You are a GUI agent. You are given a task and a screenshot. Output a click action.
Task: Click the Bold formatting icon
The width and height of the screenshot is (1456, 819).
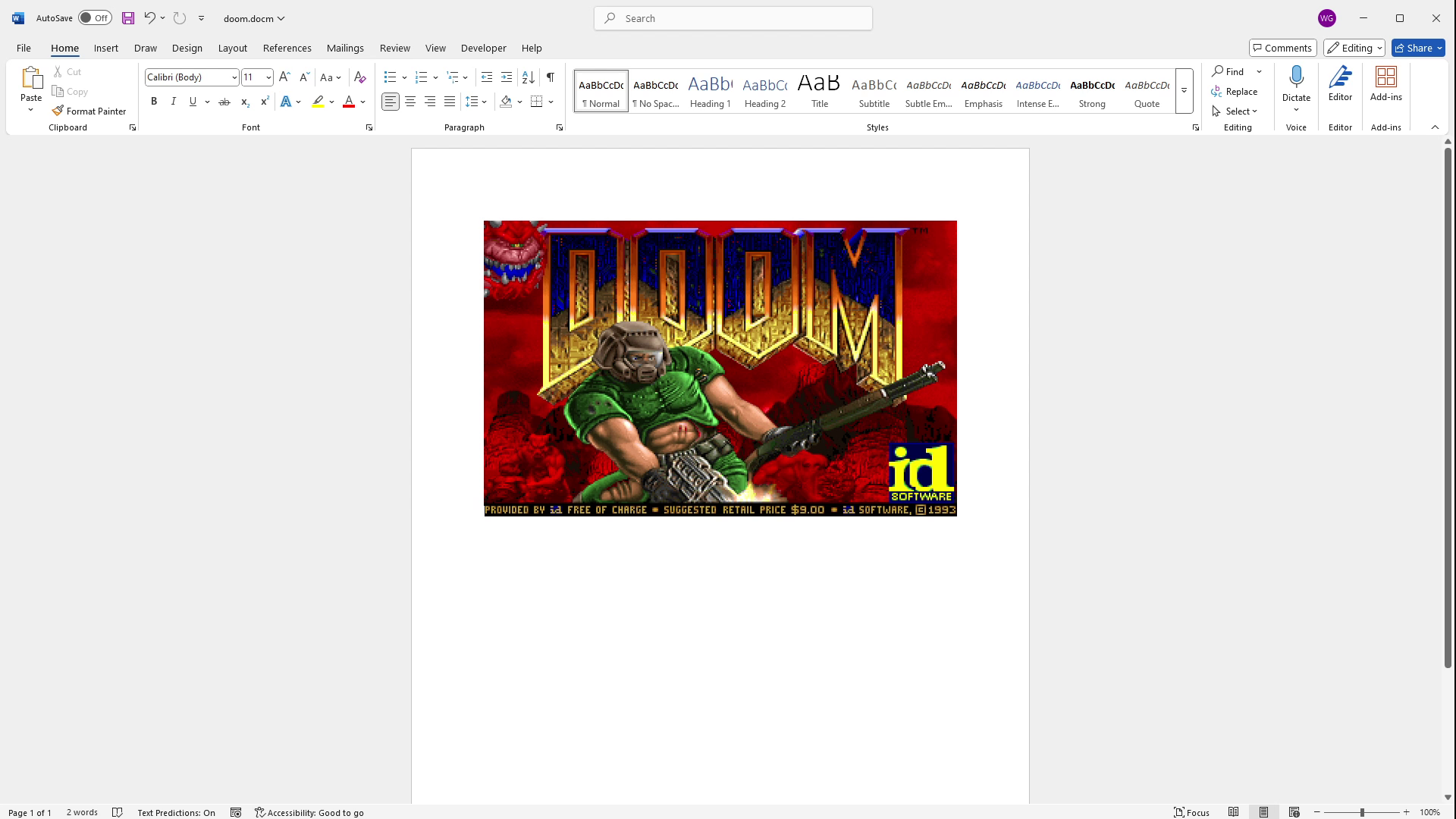point(153,101)
